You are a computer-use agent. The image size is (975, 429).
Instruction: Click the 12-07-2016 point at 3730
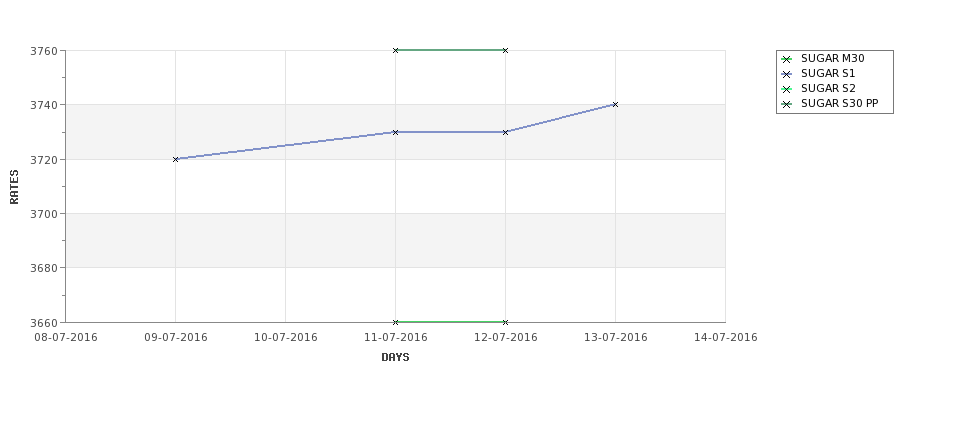click(x=506, y=132)
